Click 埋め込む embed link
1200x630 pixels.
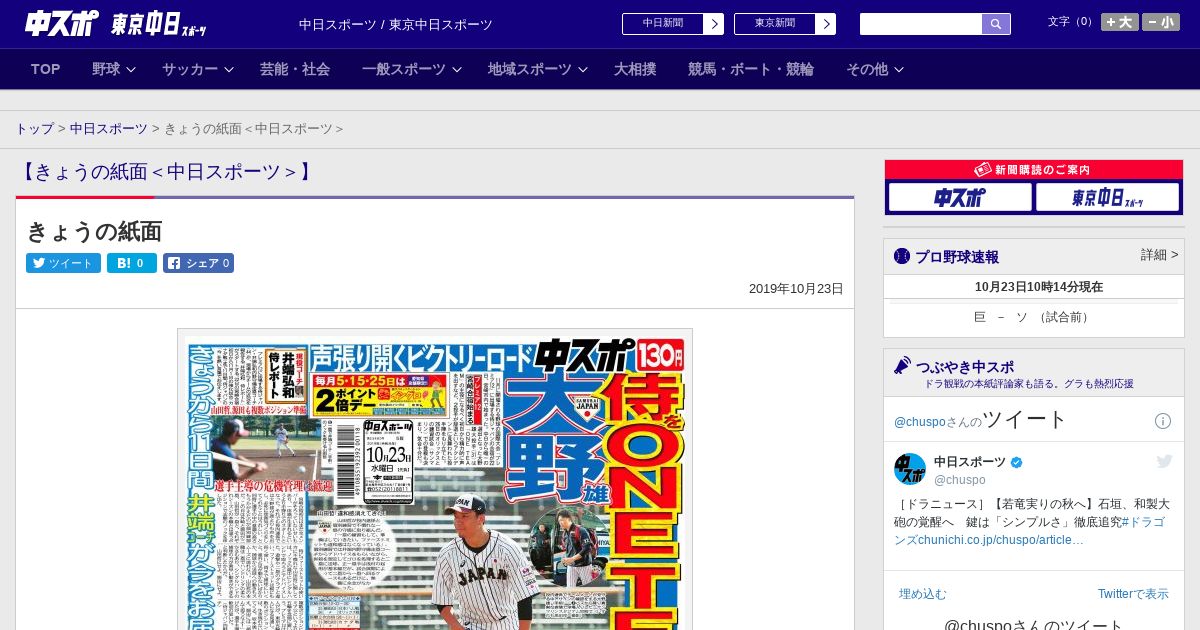point(923,594)
